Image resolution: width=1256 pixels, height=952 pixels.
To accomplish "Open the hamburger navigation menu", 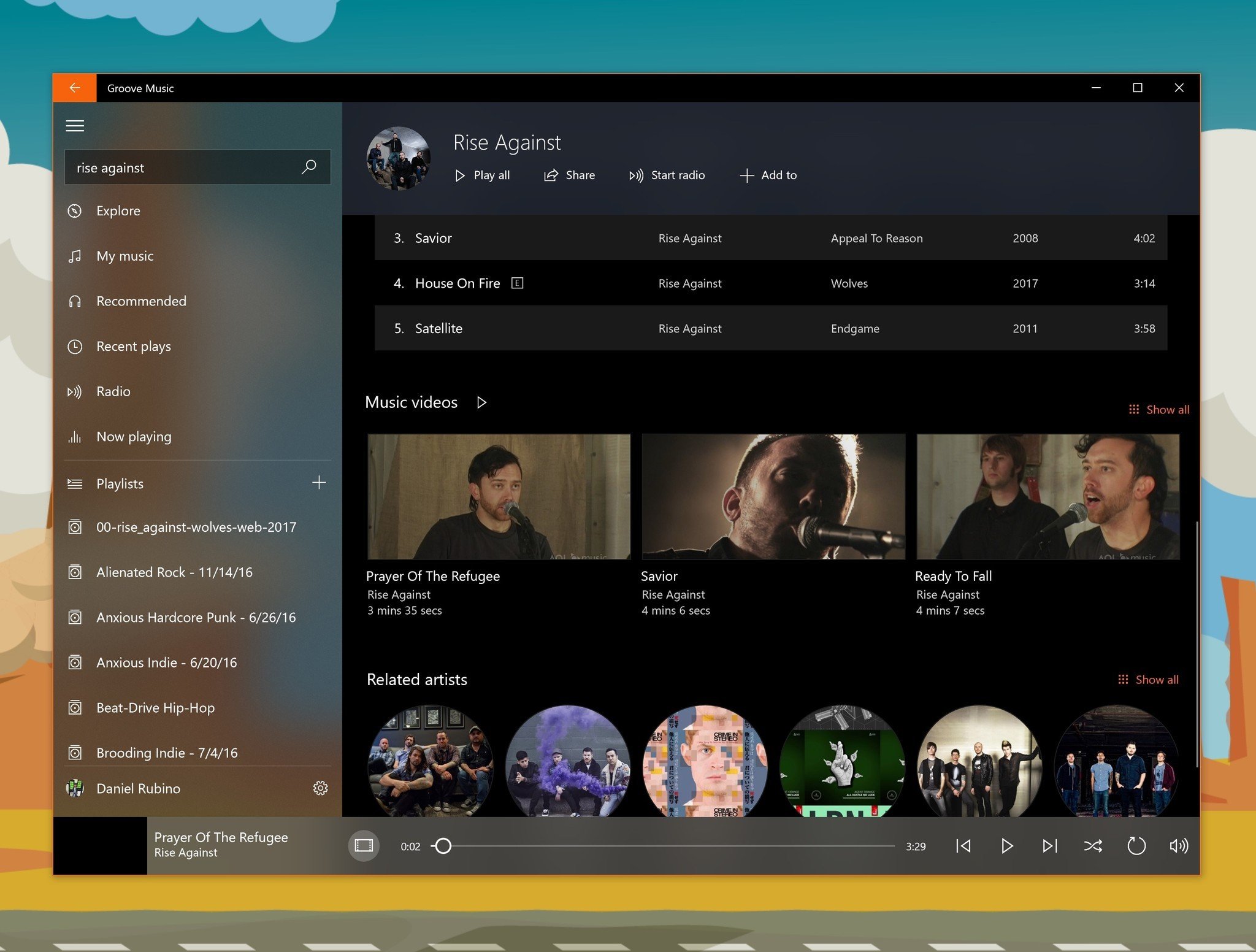I will click(75, 126).
